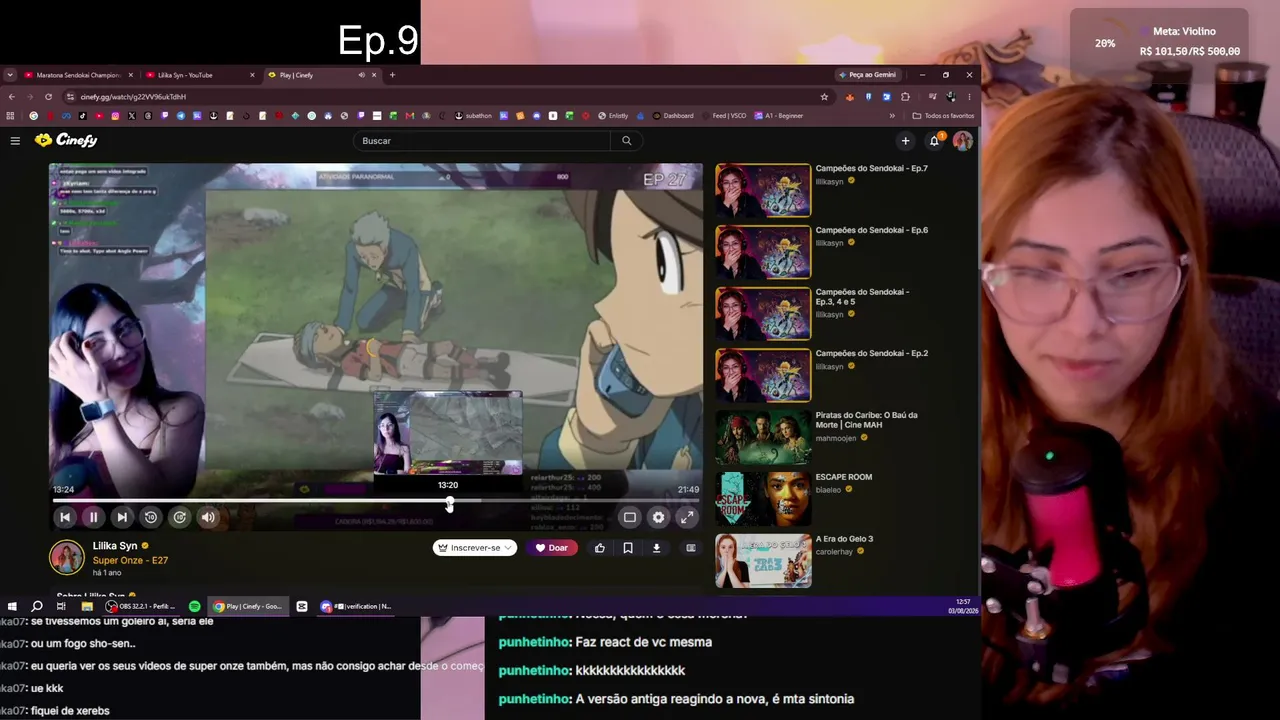This screenshot has height=720, width=1280.
Task: Open the Dashboard bookmark
Action: (x=673, y=116)
